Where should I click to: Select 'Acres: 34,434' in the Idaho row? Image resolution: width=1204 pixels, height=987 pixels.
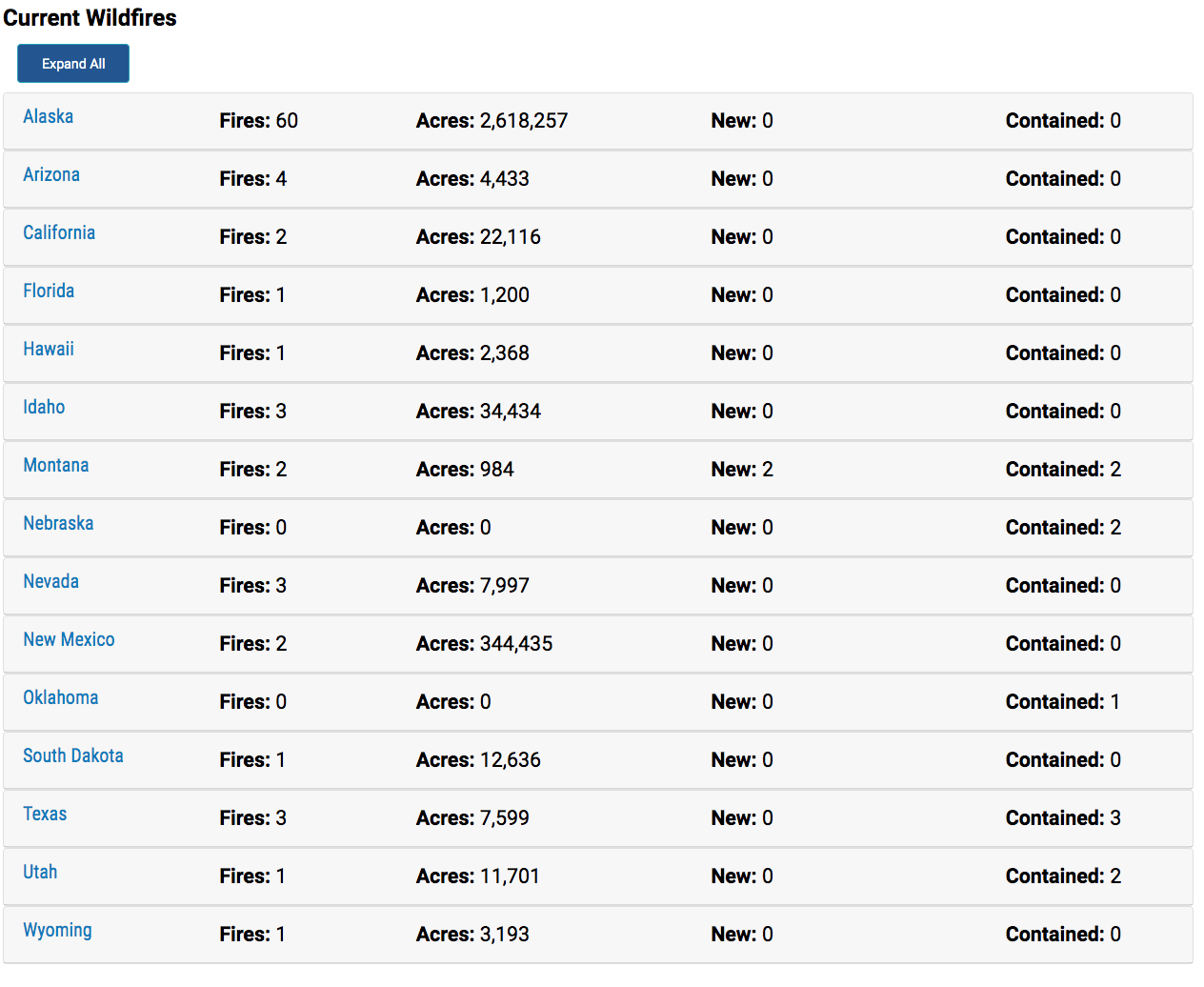pos(478,412)
